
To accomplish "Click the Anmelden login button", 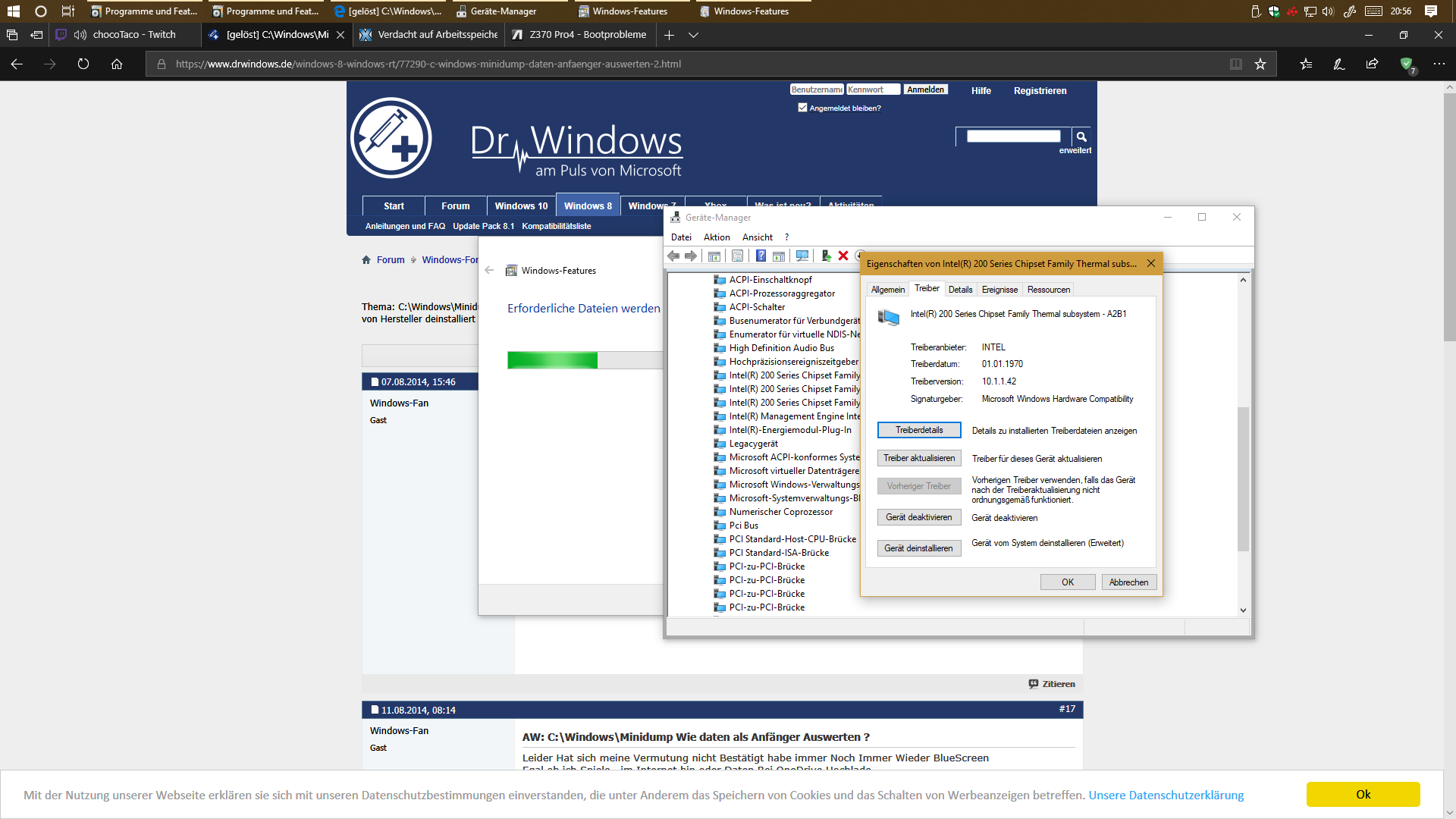I will (x=925, y=89).
